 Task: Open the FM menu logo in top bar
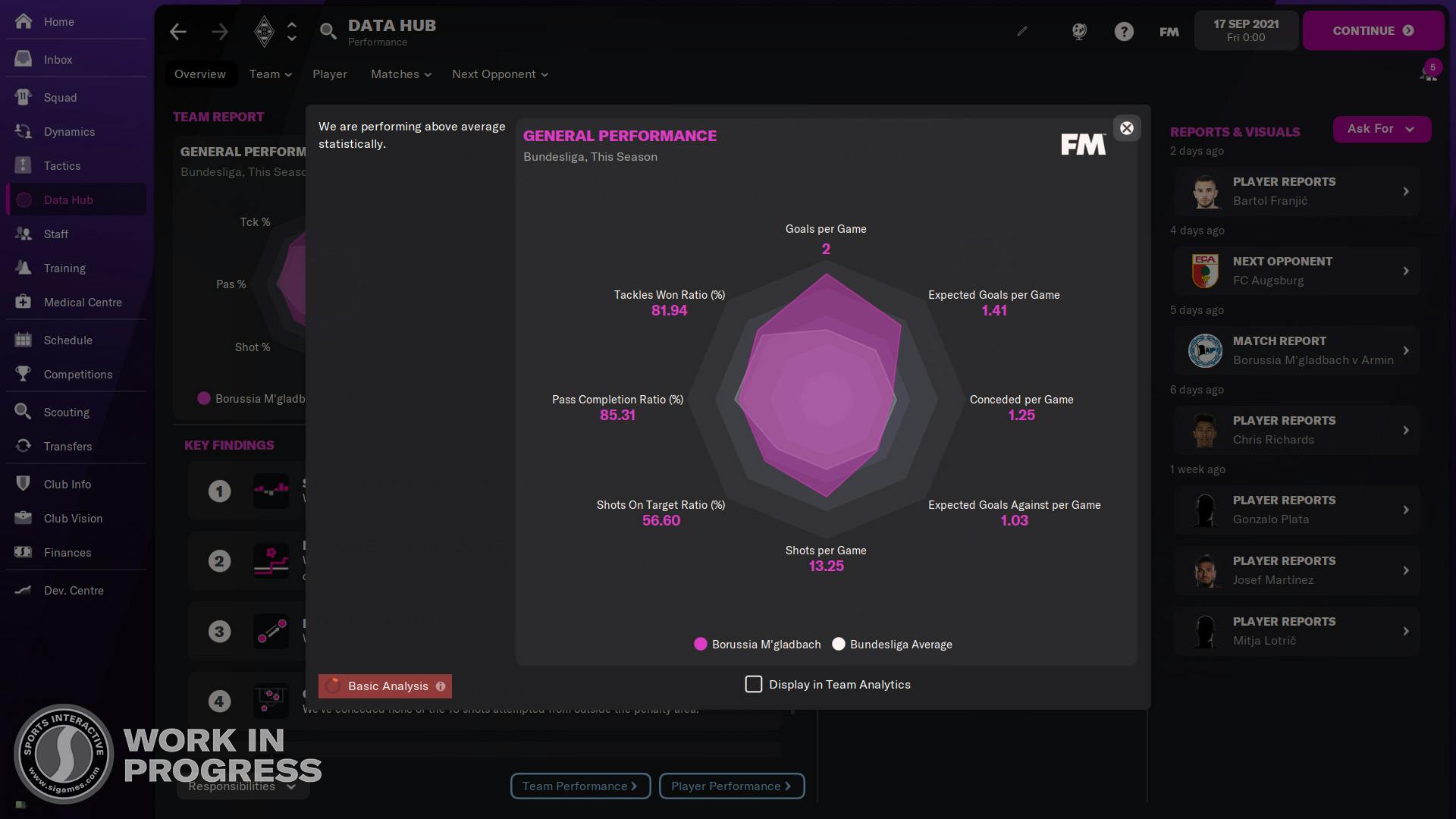[1169, 32]
